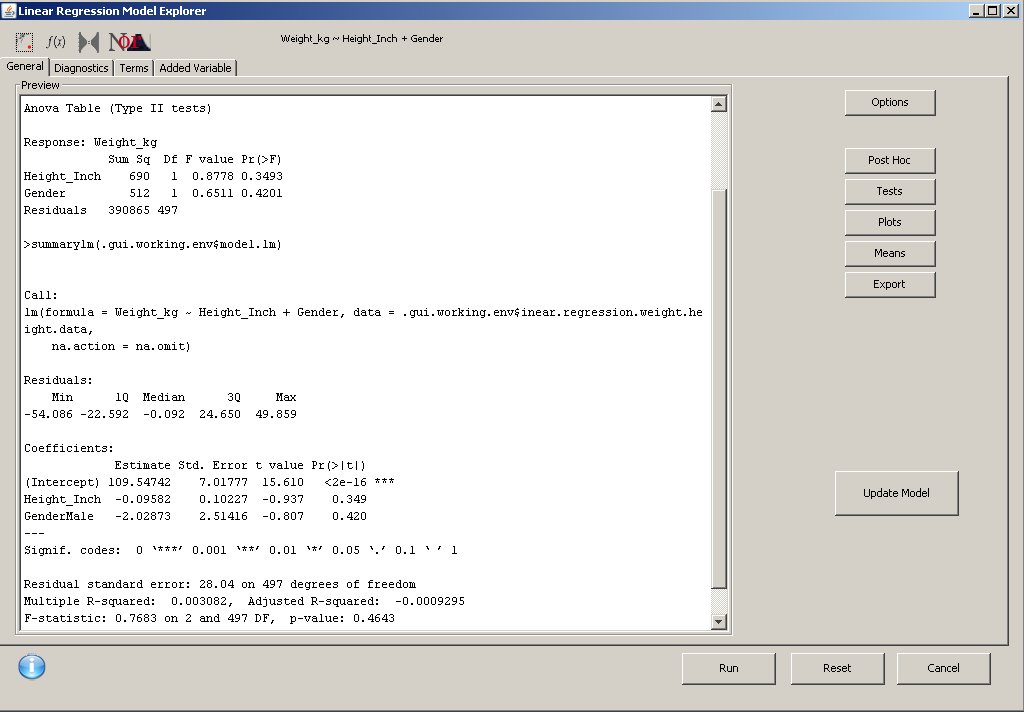Click the GenderMale coefficient row

coord(195,516)
